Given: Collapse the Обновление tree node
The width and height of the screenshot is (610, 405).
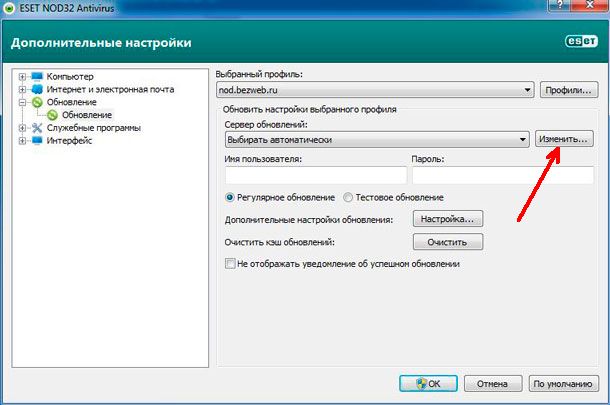Looking at the screenshot, I should [22, 102].
